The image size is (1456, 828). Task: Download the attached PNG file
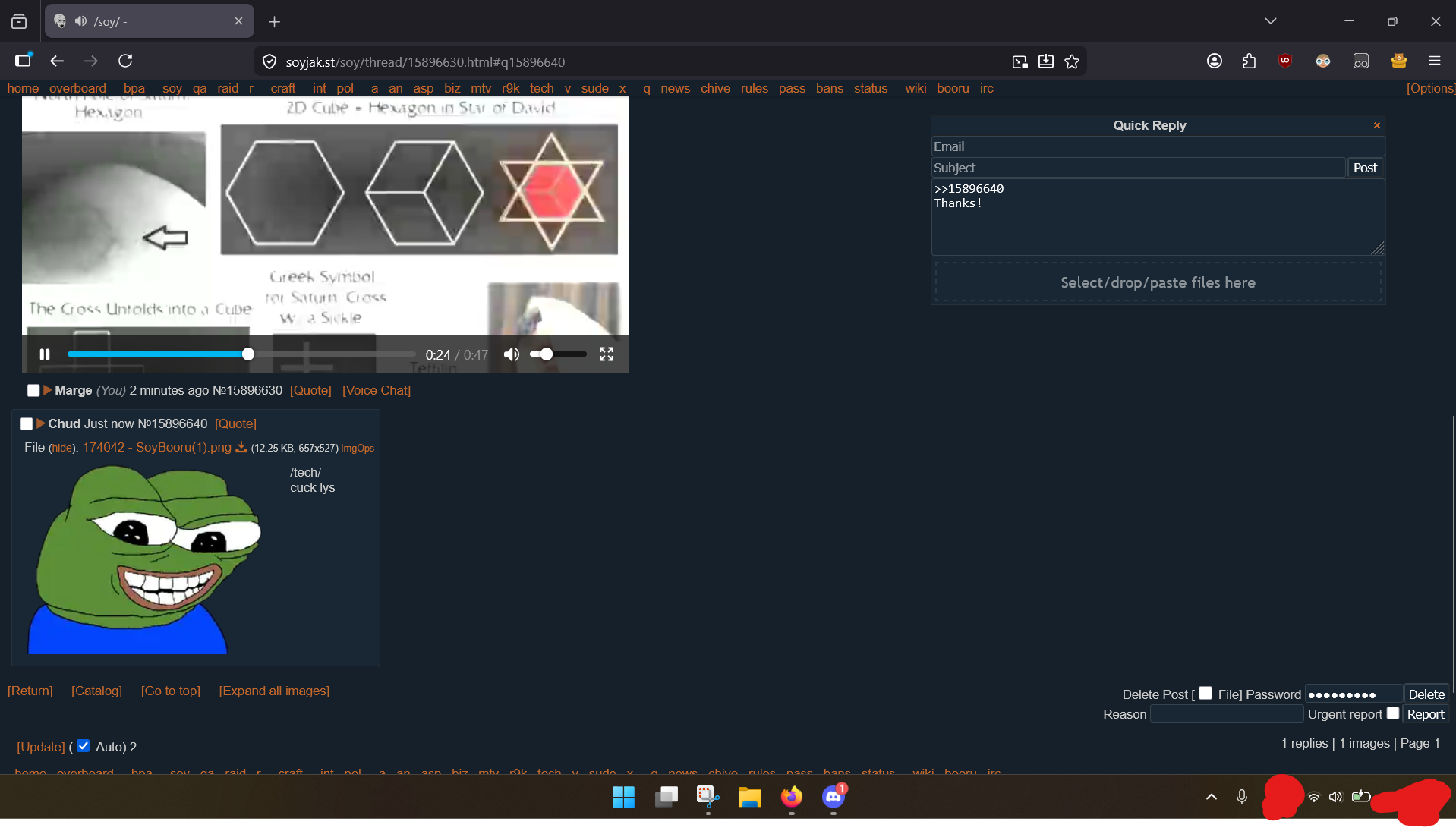(241, 447)
